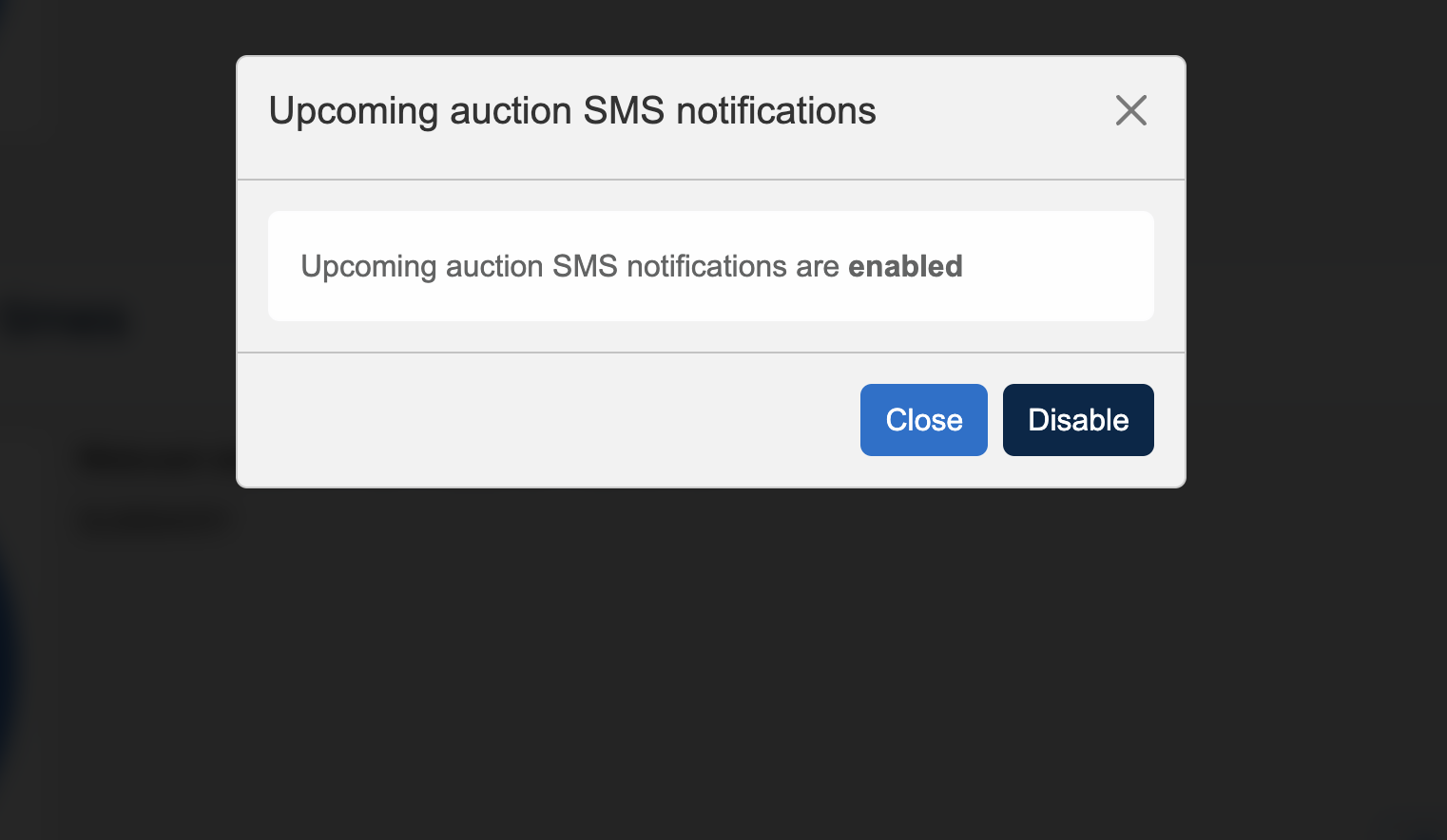Disable upcoming auction SMS notifications
This screenshot has width=1447, height=840.
click(x=1077, y=420)
